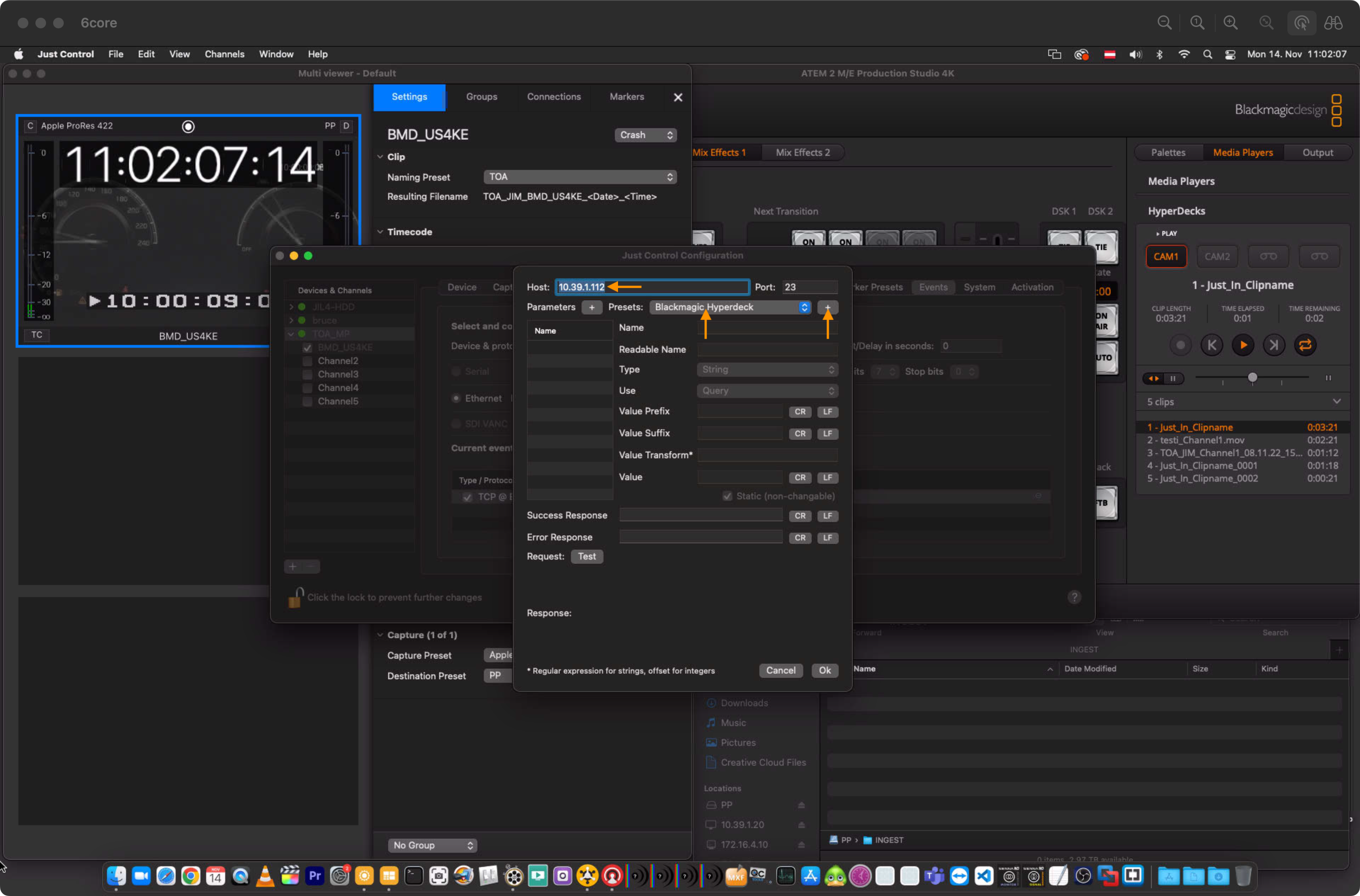This screenshot has height=896, width=1360.
Task: Open the Mix Effects 2 tab
Action: pos(802,153)
